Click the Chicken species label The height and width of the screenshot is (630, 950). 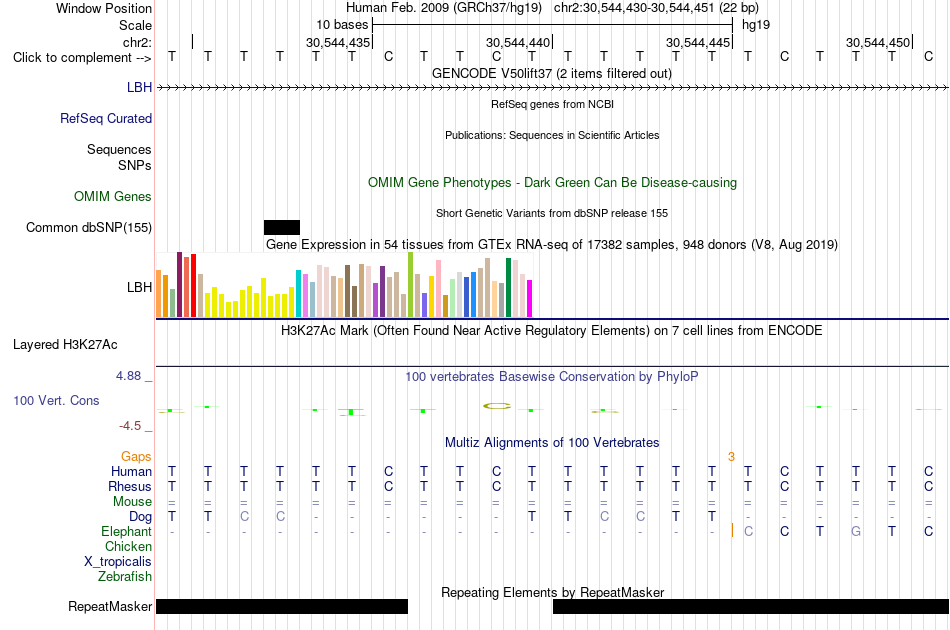(128, 546)
